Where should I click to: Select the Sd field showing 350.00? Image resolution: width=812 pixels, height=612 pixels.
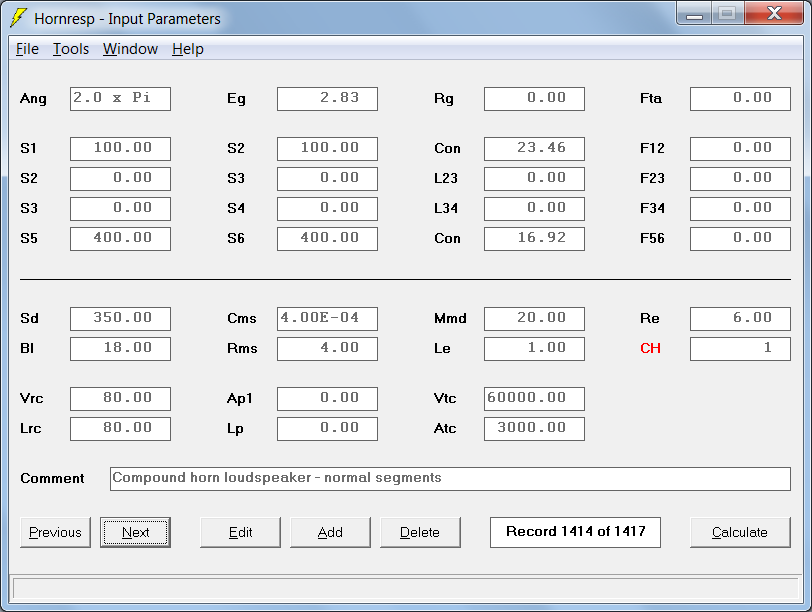pyautogui.click(x=120, y=319)
